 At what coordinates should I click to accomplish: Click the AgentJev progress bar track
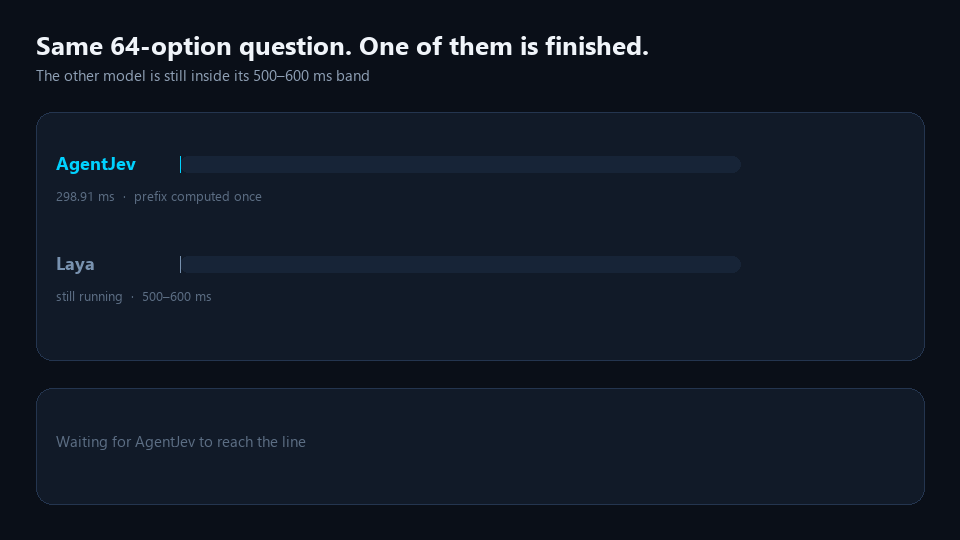460,164
